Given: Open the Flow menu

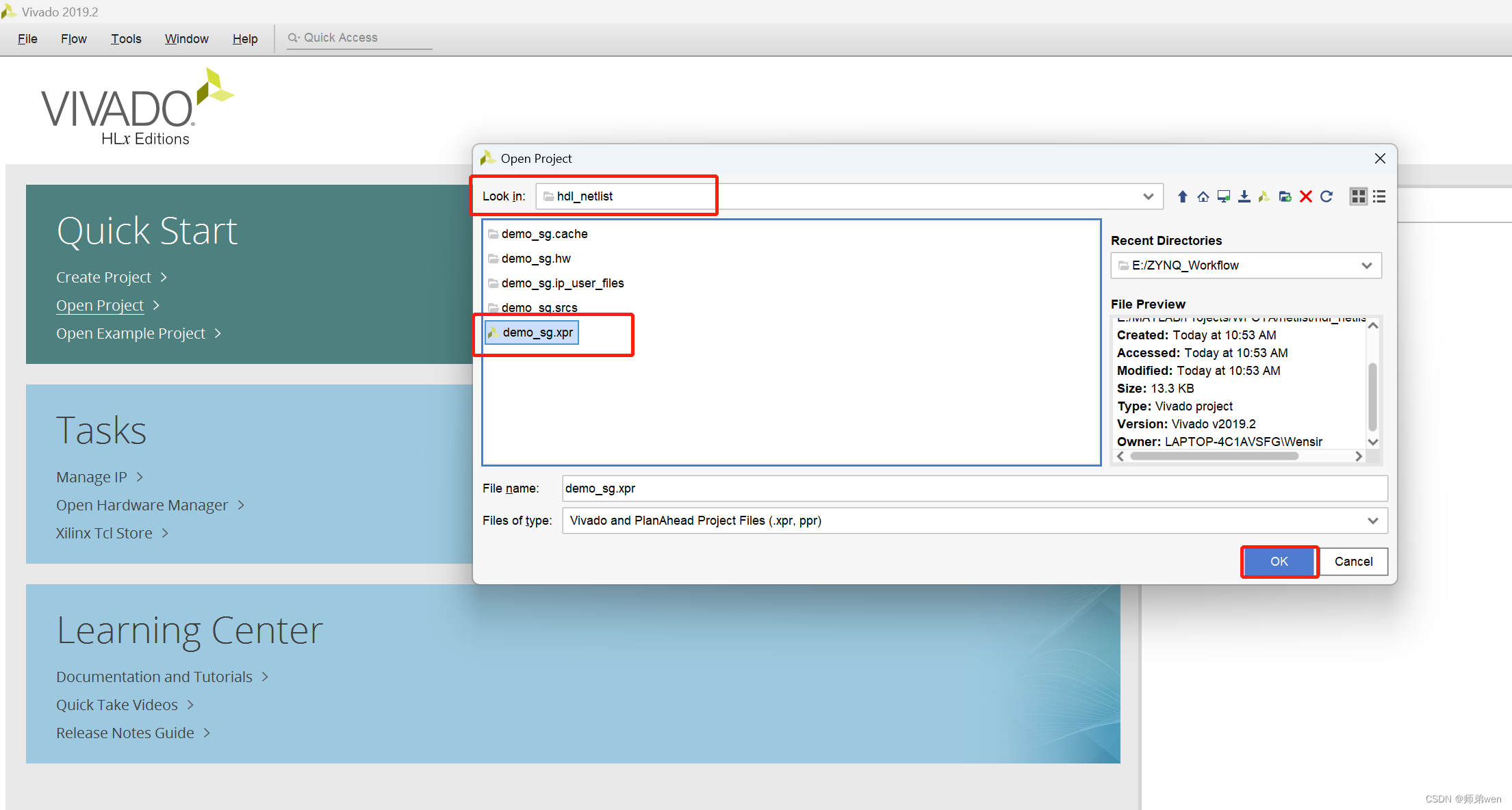Looking at the screenshot, I should pyautogui.click(x=73, y=39).
